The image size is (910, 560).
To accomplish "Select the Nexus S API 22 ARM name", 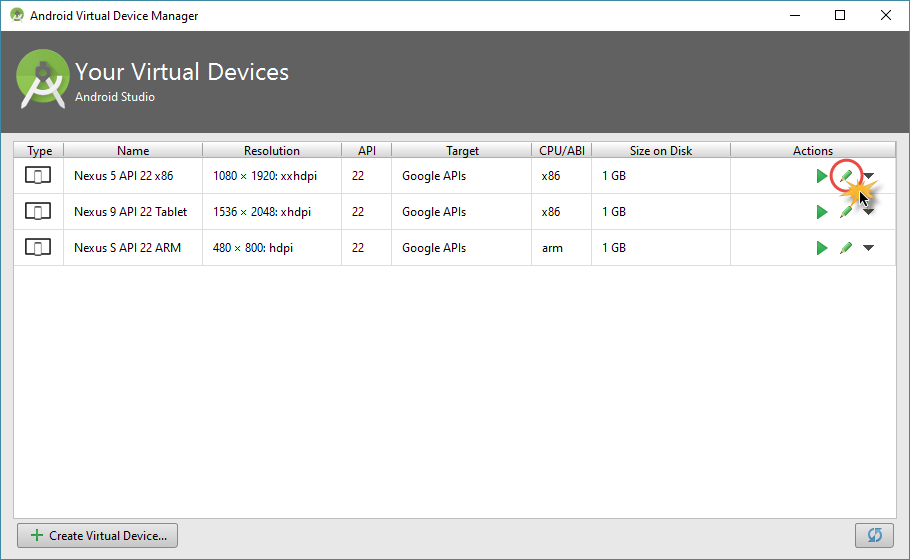I will pos(127,248).
